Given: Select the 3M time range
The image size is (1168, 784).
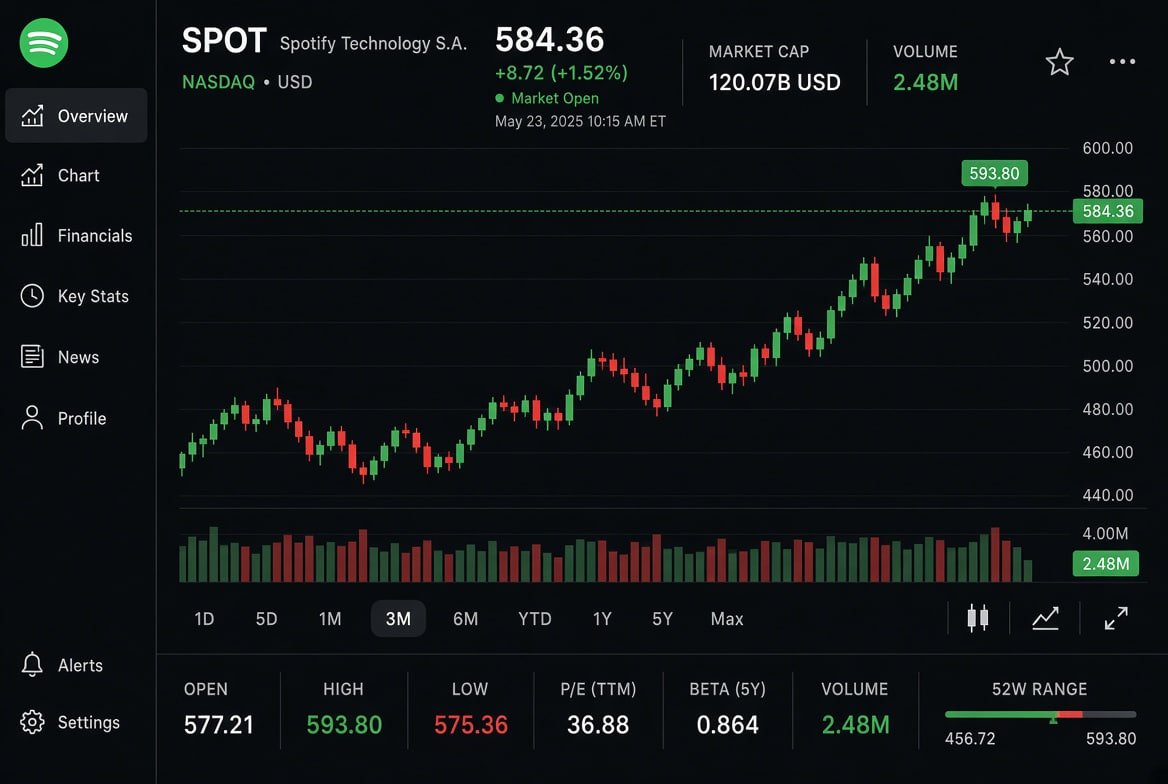Looking at the screenshot, I should tap(399, 619).
